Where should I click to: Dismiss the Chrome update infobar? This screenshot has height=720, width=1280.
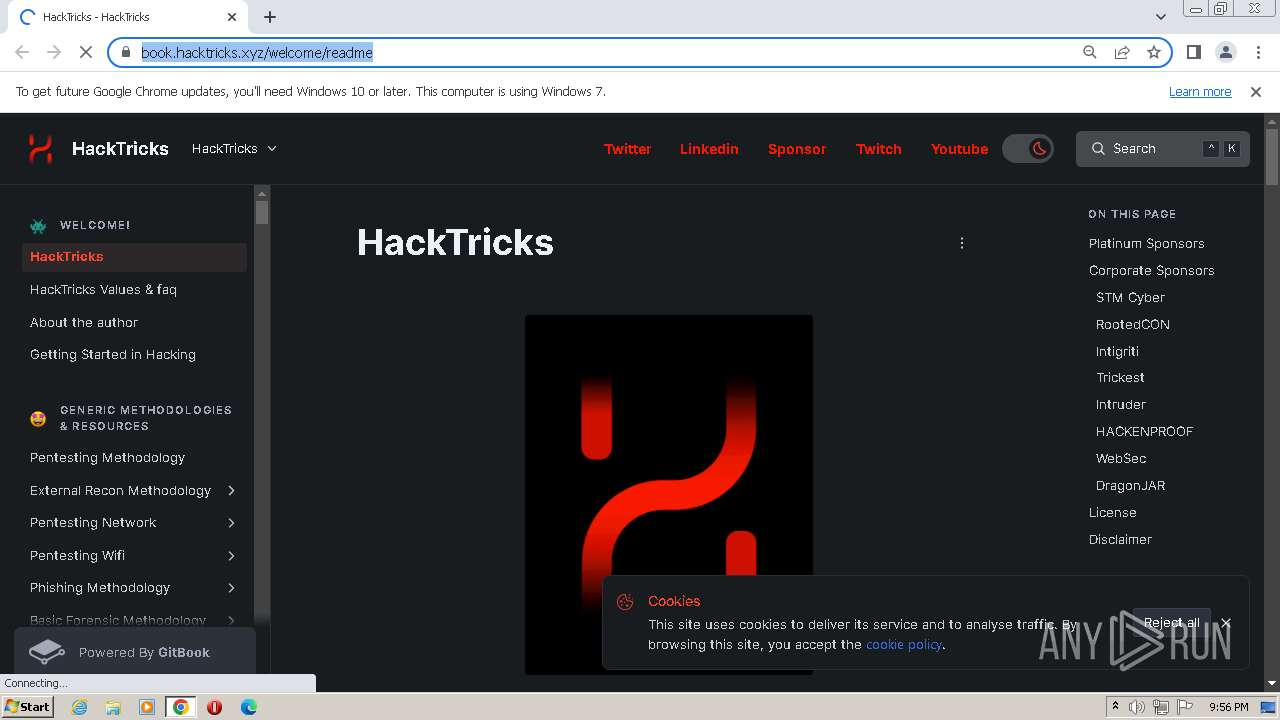pyautogui.click(x=1256, y=92)
